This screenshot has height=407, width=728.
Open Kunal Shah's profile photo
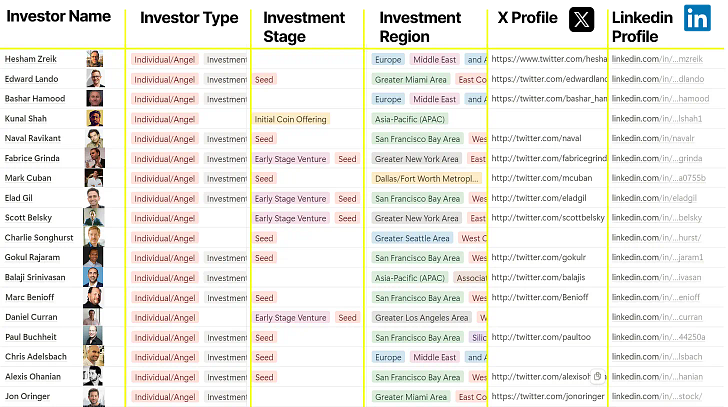pos(95,118)
